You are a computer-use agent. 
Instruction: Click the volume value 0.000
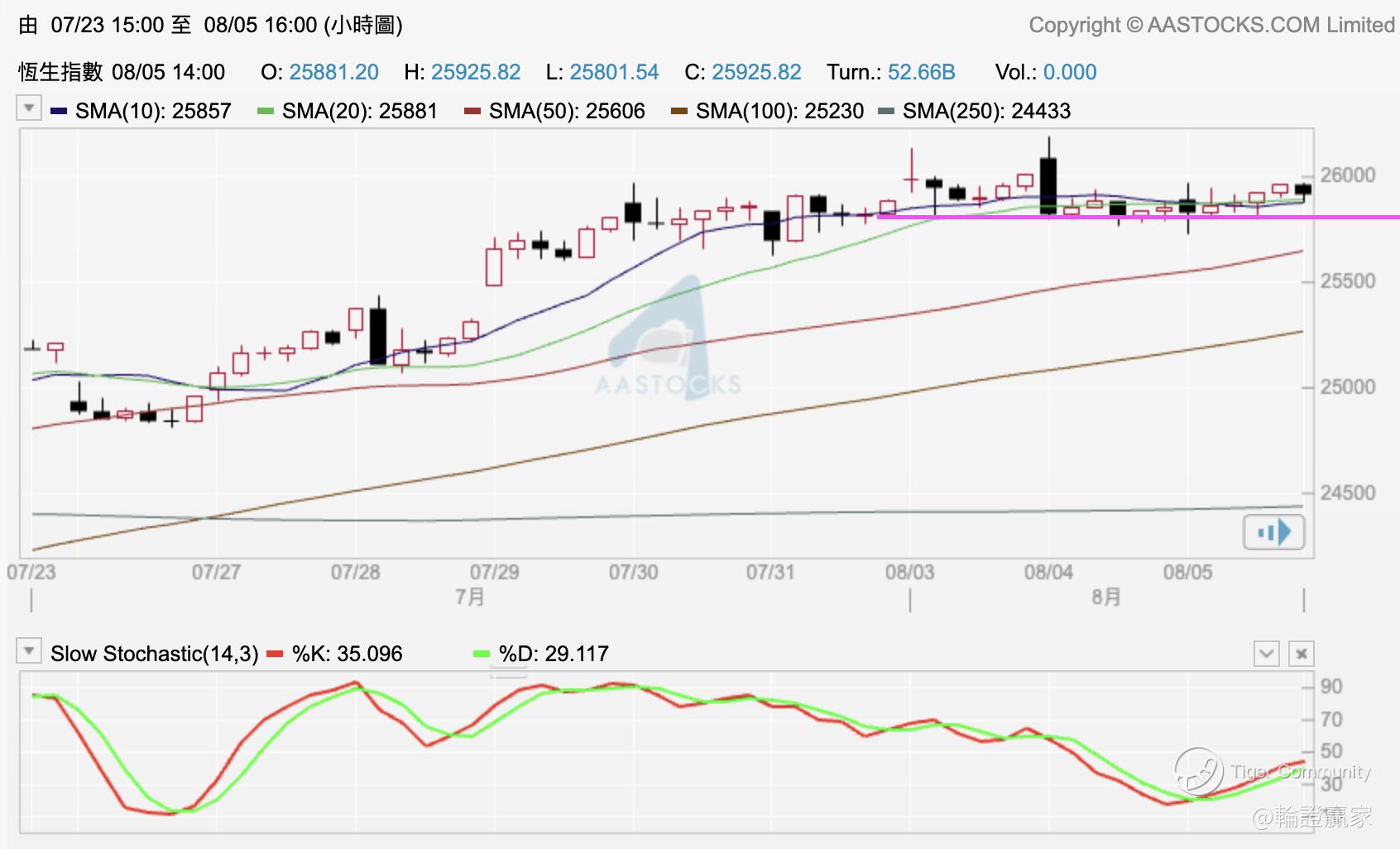1070,72
